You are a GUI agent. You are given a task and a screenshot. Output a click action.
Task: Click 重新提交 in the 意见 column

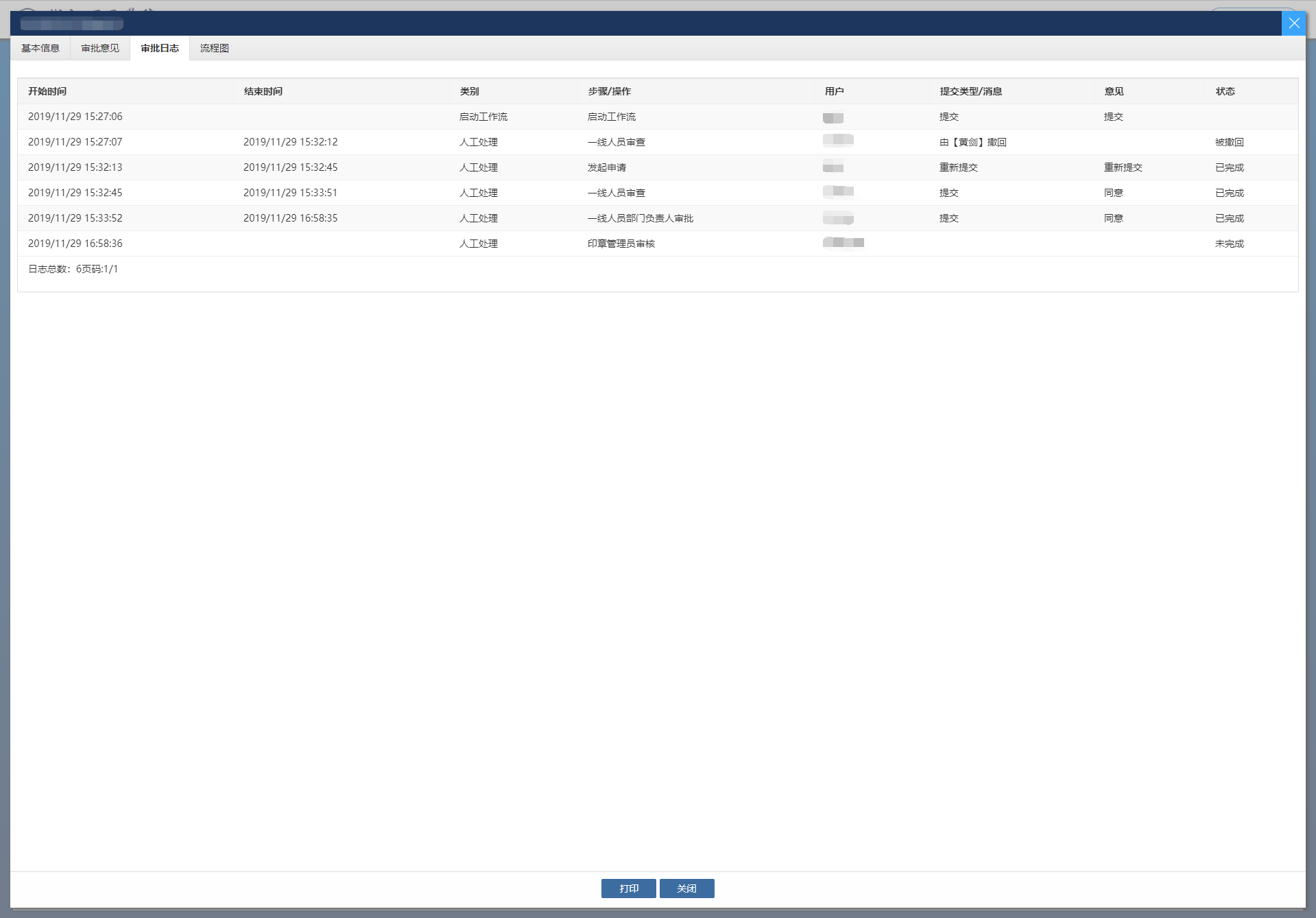point(1123,167)
